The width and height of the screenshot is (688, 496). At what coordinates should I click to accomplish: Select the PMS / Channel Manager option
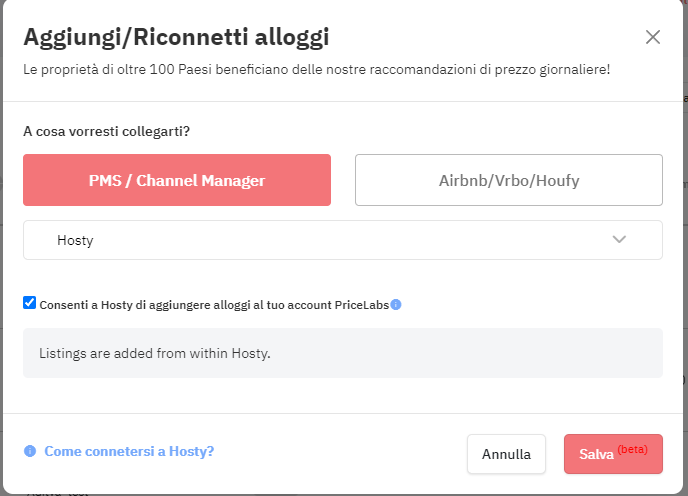pyautogui.click(x=177, y=180)
